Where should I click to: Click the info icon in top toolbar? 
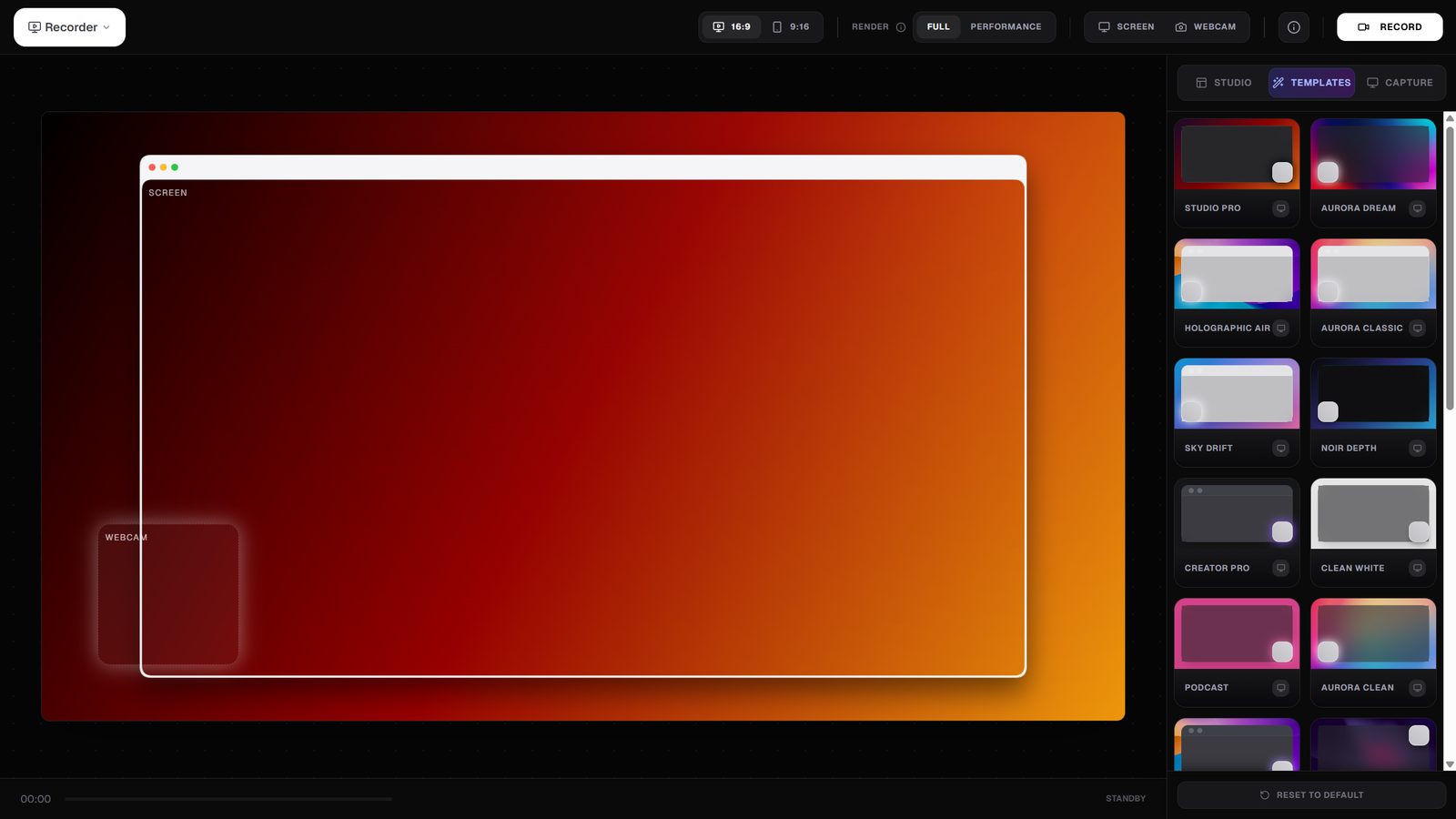(1293, 27)
